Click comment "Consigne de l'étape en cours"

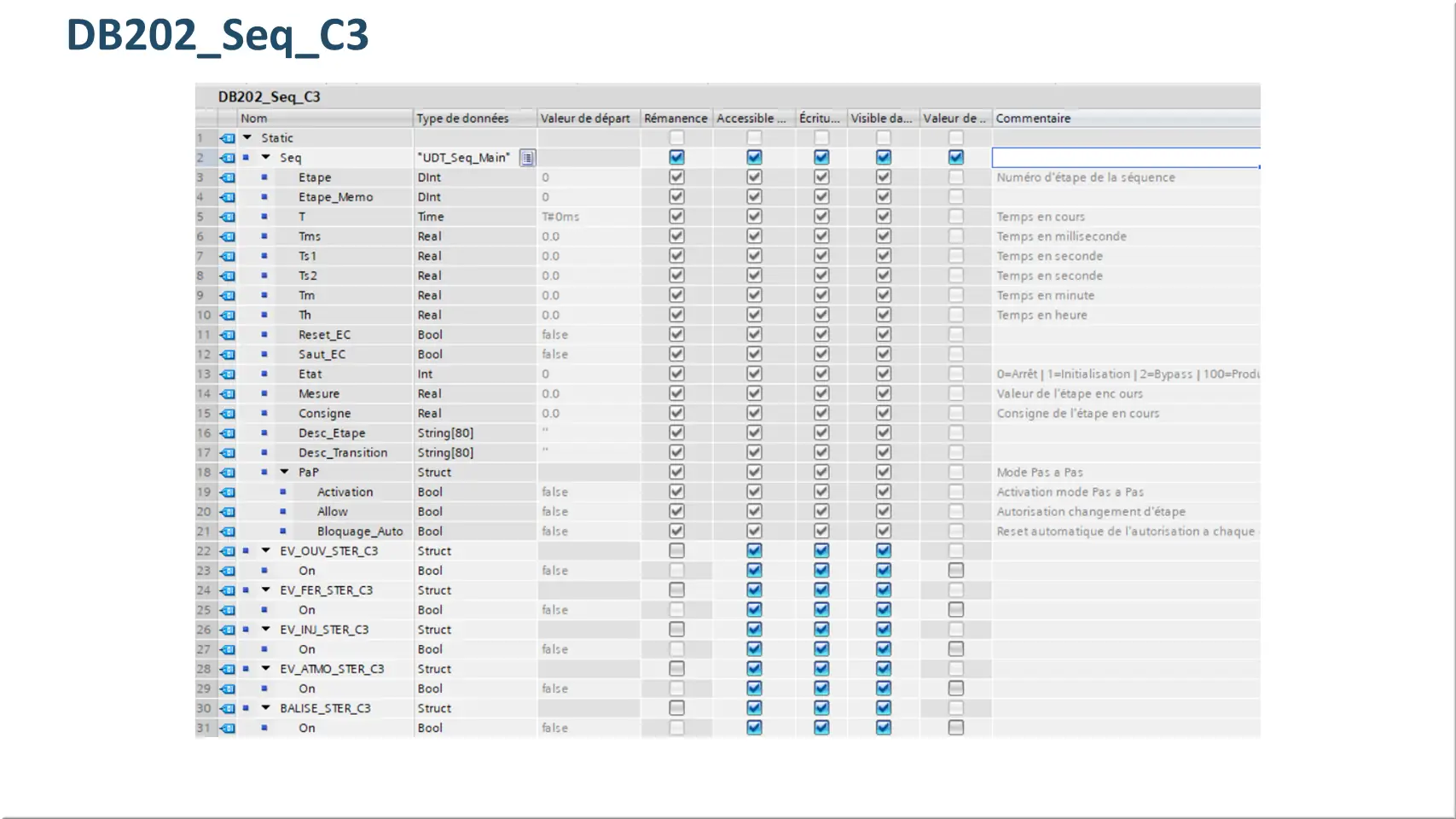coord(1078,414)
